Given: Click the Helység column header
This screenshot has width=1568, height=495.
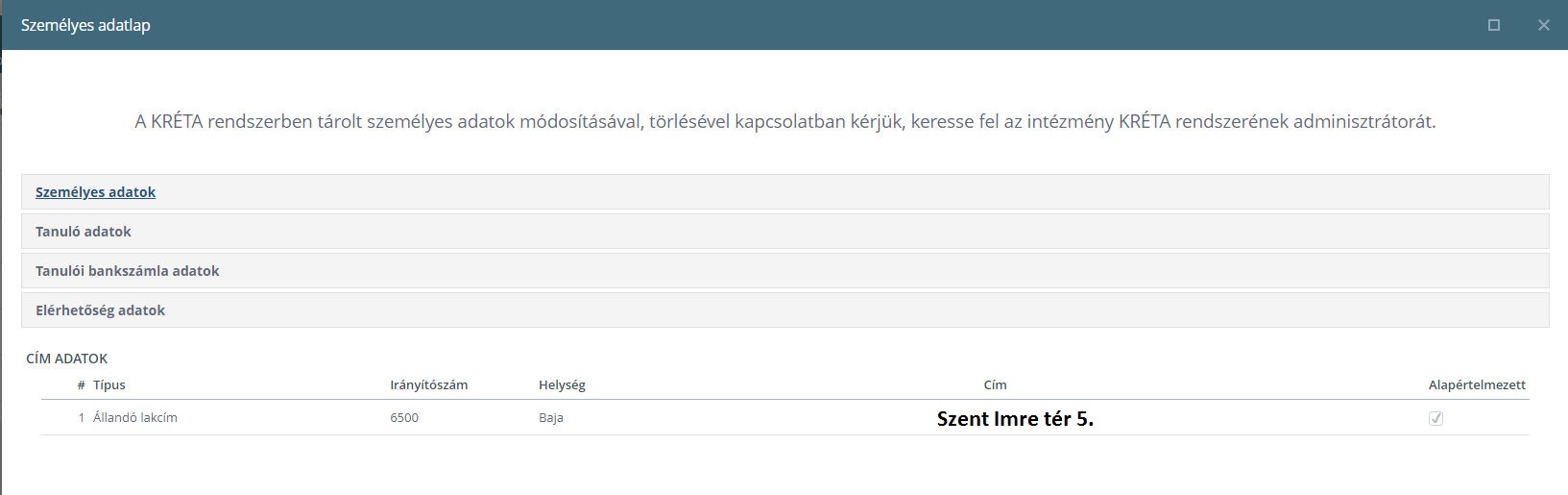Looking at the screenshot, I should pyautogui.click(x=562, y=384).
